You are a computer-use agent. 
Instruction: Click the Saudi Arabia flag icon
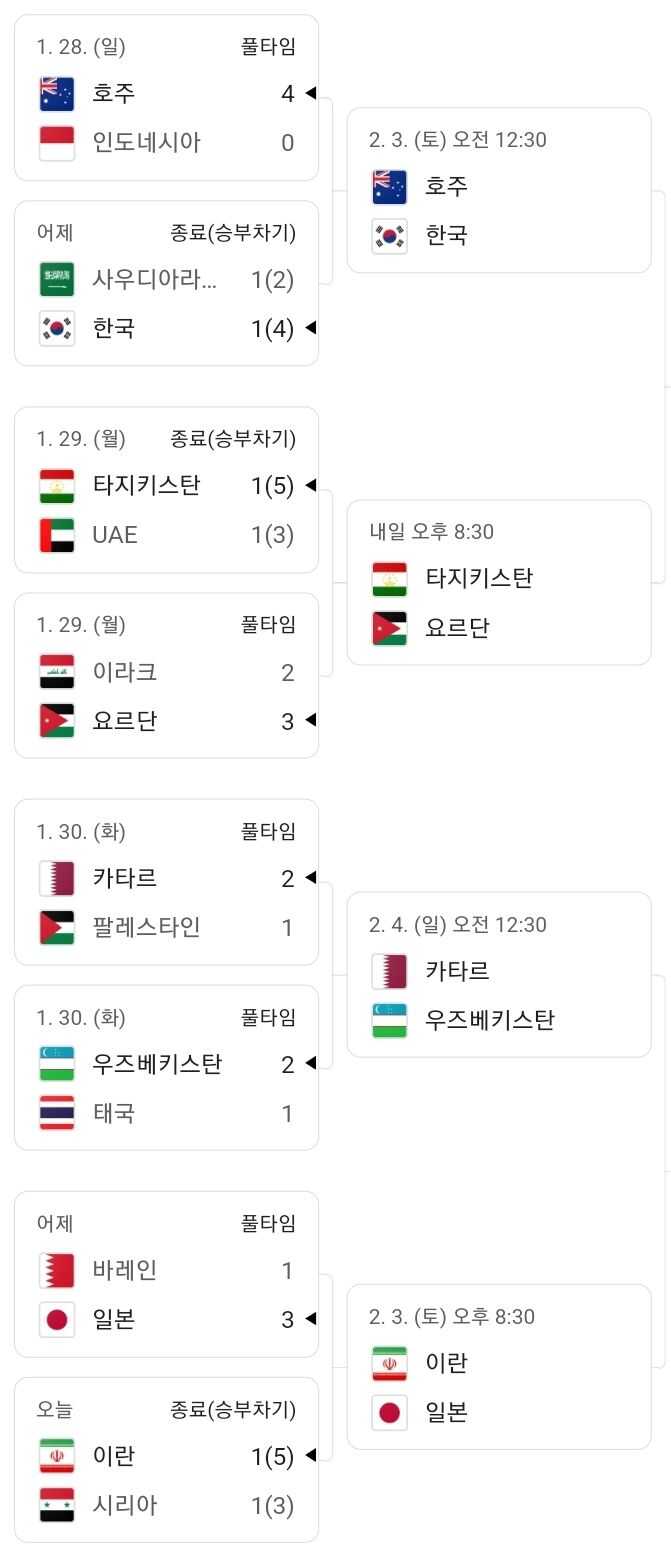click(x=57, y=280)
